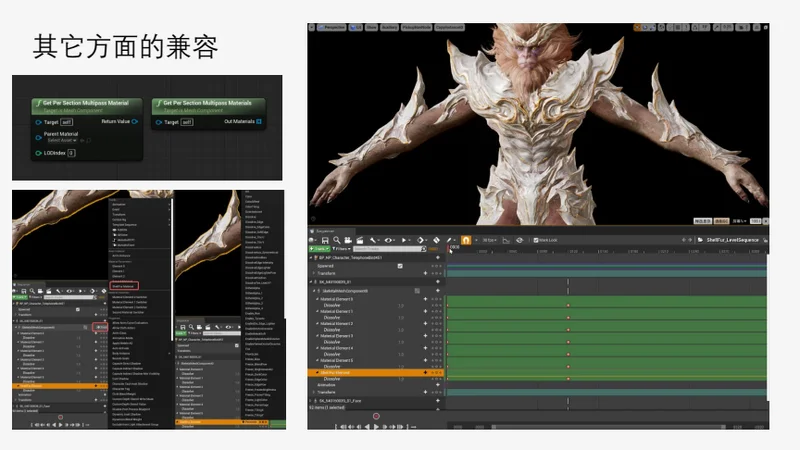Click the magnifier Browse icon in Sequencer toolbar
800x450 pixels.
tap(337, 240)
